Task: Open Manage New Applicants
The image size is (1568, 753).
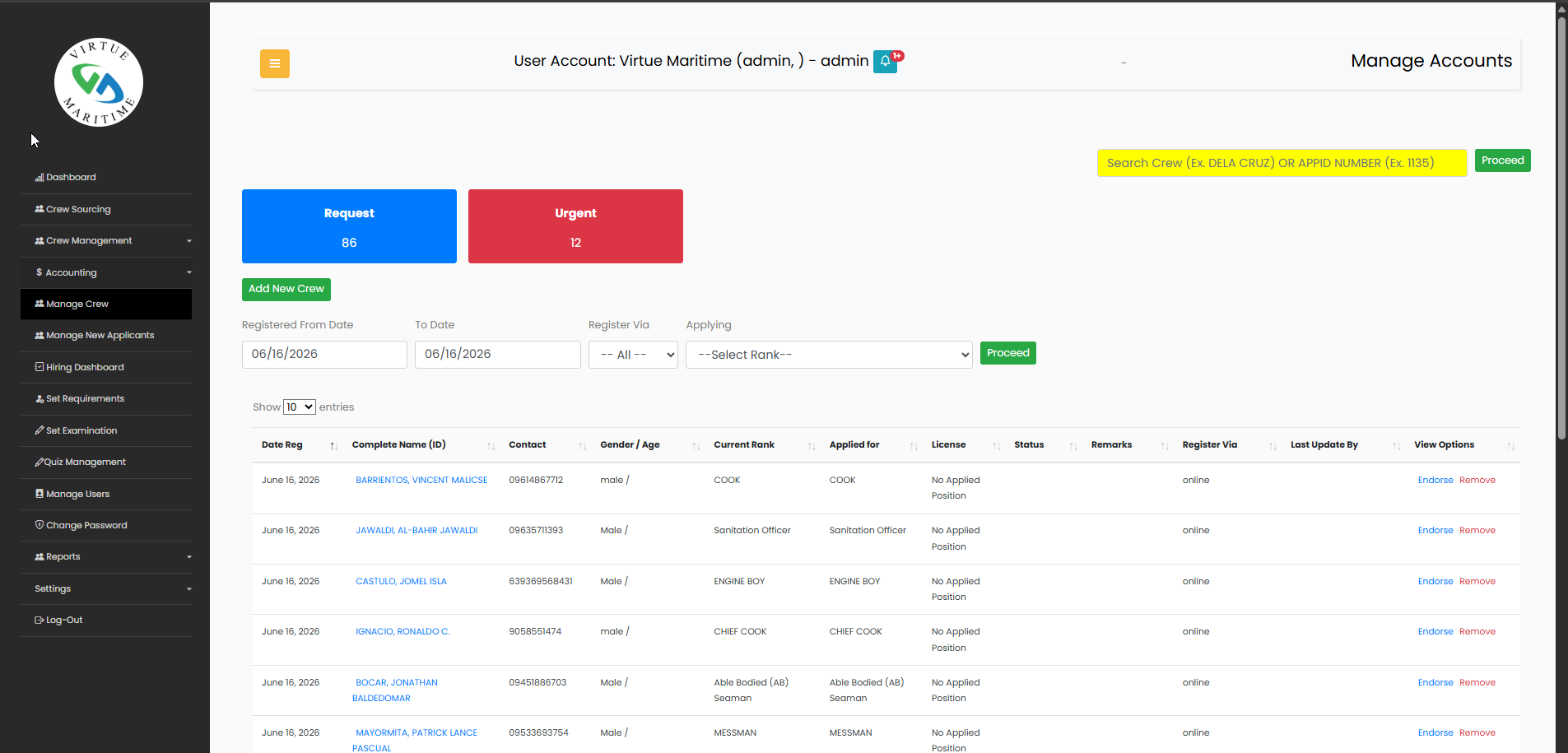Action: (x=106, y=336)
